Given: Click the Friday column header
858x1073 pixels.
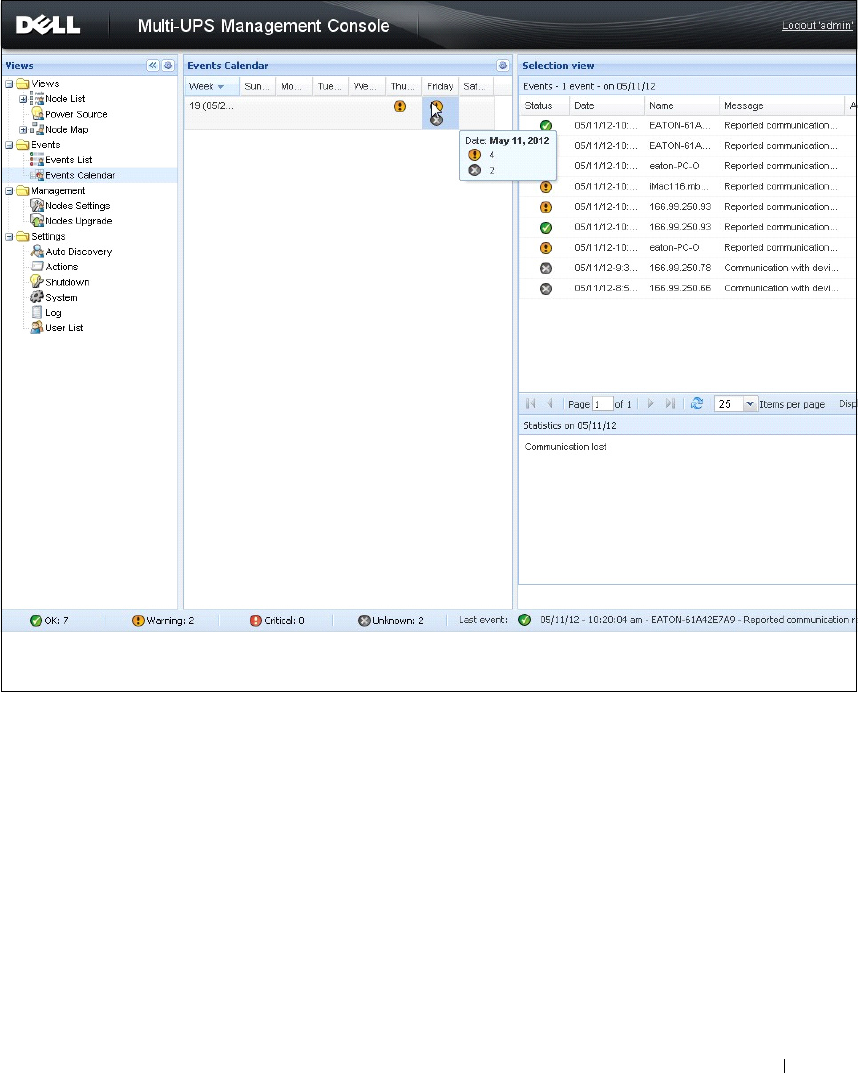Looking at the screenshot, I should coord(440,86).
